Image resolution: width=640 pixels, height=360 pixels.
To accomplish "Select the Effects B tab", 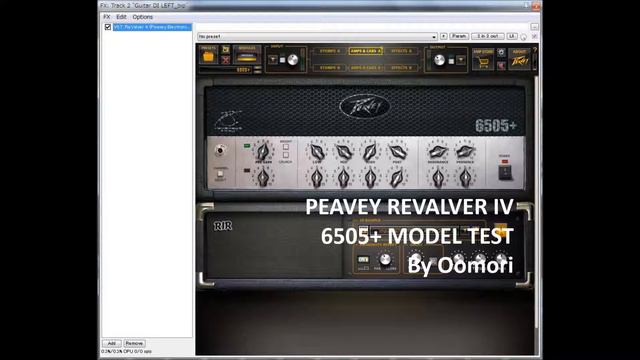I will [401, 67].
